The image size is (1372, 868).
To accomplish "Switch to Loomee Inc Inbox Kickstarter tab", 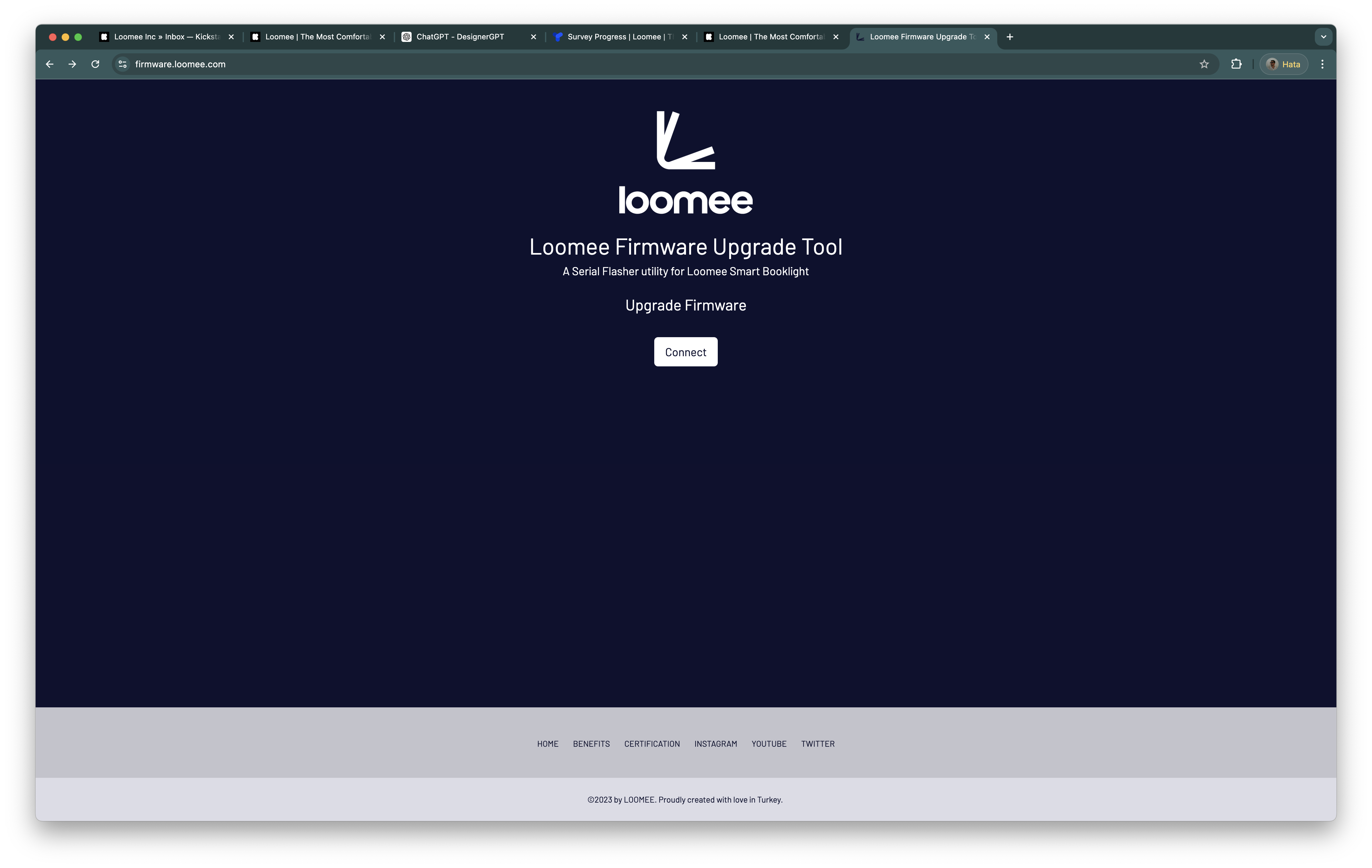I will tap(167, 37).
